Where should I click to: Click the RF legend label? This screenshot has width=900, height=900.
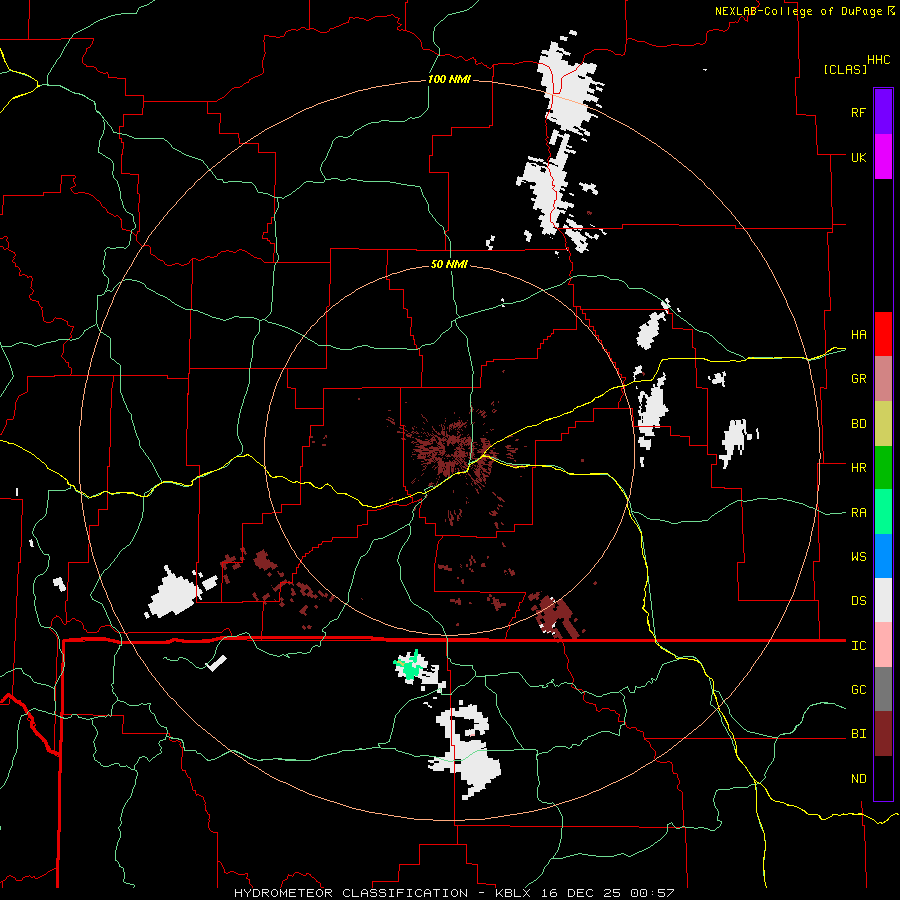point(858,112)
